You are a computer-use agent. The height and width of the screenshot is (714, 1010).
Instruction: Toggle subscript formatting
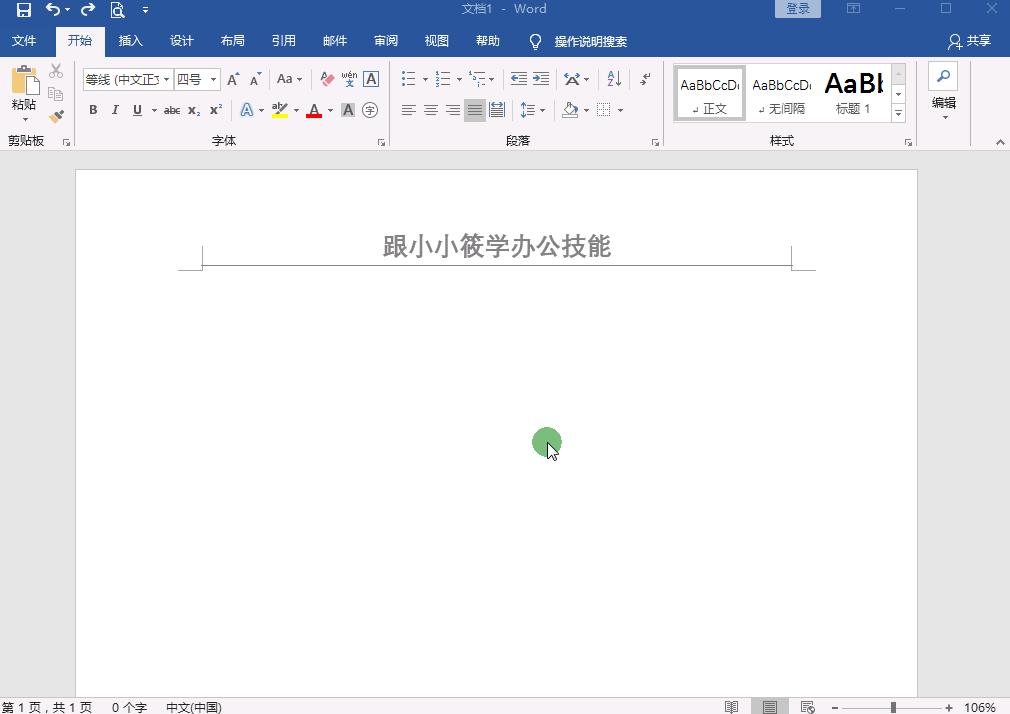(x=192, y=110)
